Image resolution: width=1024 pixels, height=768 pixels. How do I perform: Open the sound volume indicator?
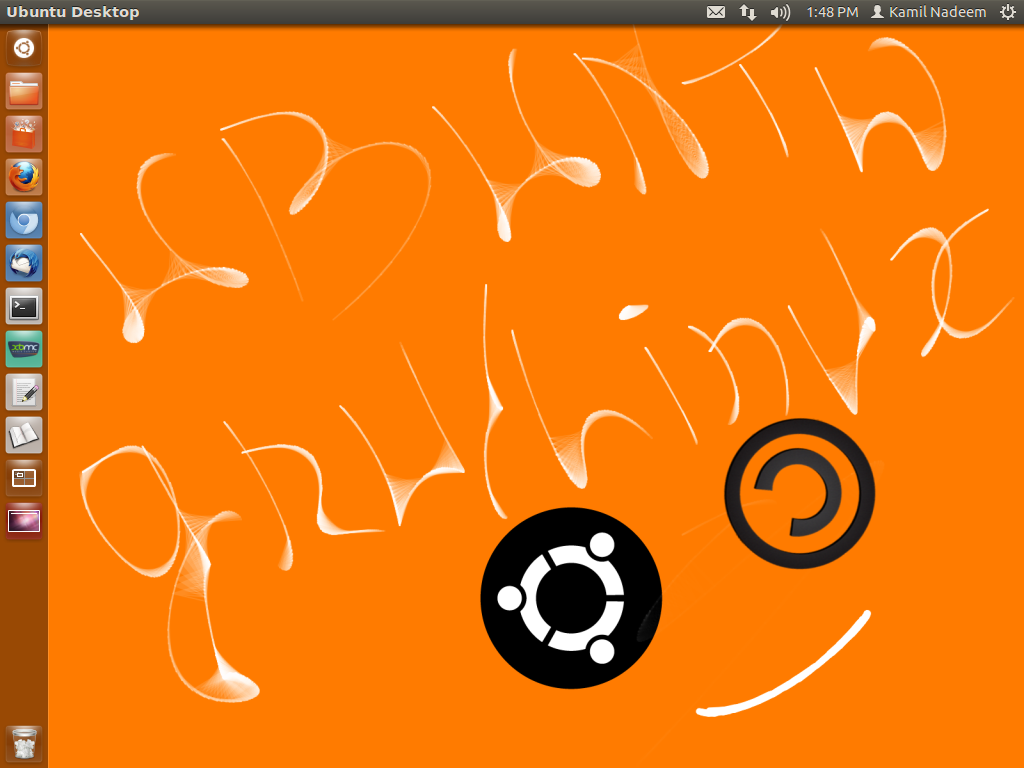[x=780, y=12]
